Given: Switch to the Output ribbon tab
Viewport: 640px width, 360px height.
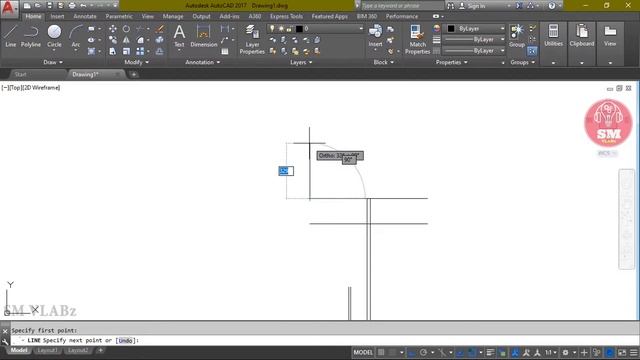Looking at the screenshot, I should [201, 16].
